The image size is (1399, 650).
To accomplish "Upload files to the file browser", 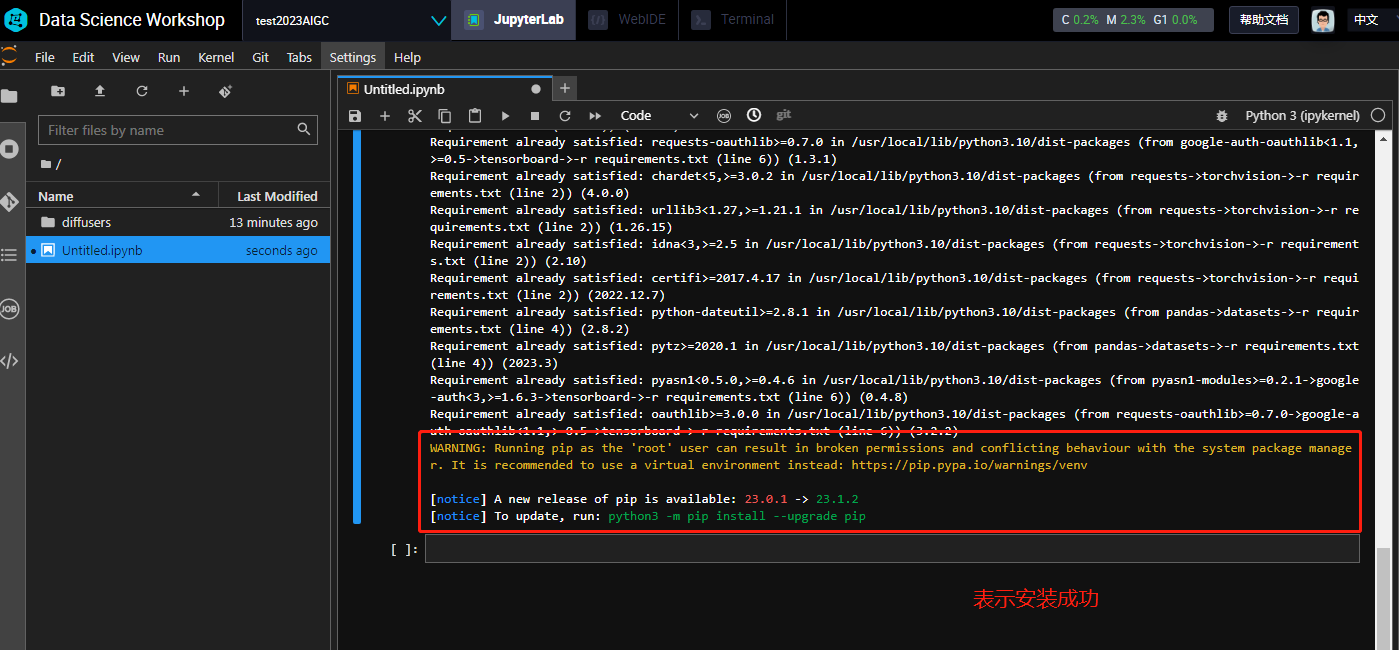I will (99, 90).
